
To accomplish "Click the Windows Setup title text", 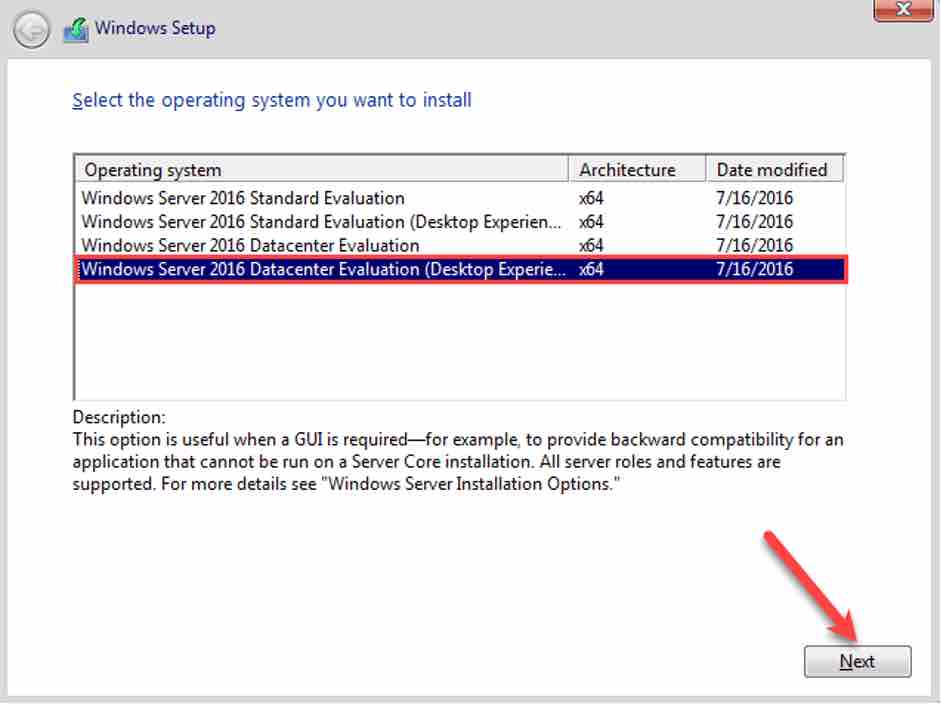I will click(x=155, y=29).
